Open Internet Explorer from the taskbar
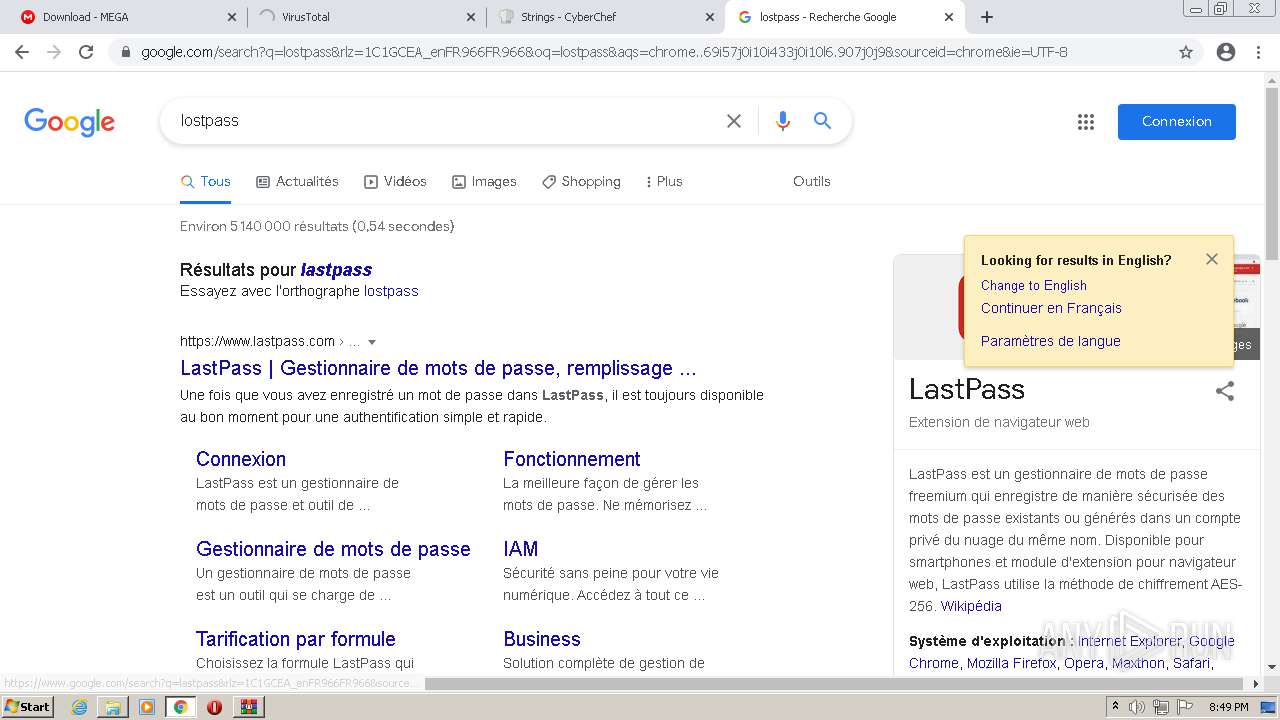Screen dimensions: 1280x720 79,707
